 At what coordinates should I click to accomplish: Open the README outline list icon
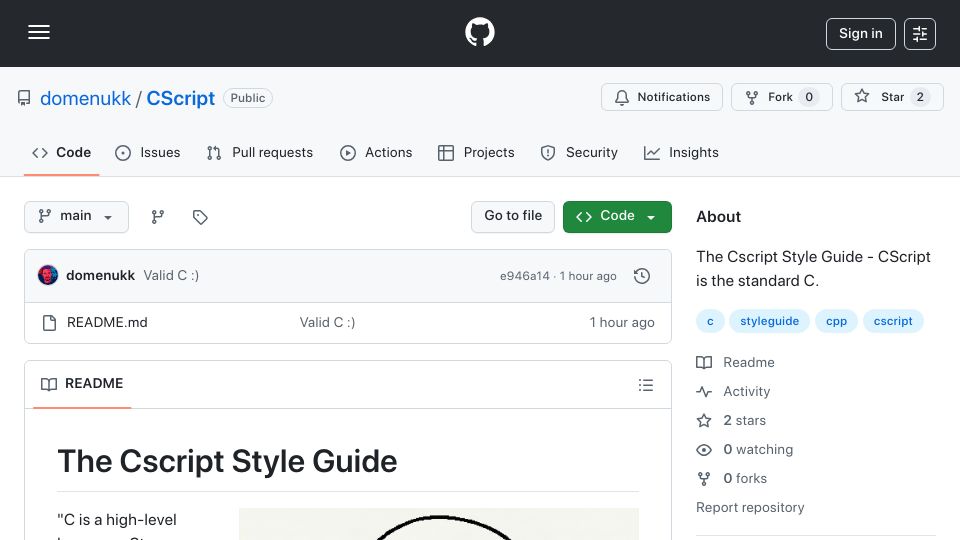click(x=646, y=385)
